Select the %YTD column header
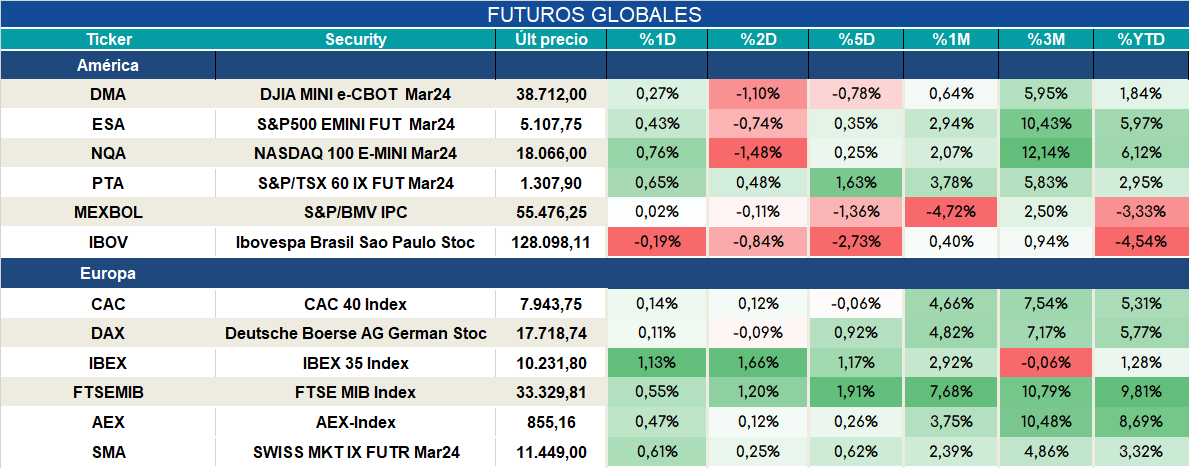This screenshot has height=468, width=1189. click(1141, 39)
